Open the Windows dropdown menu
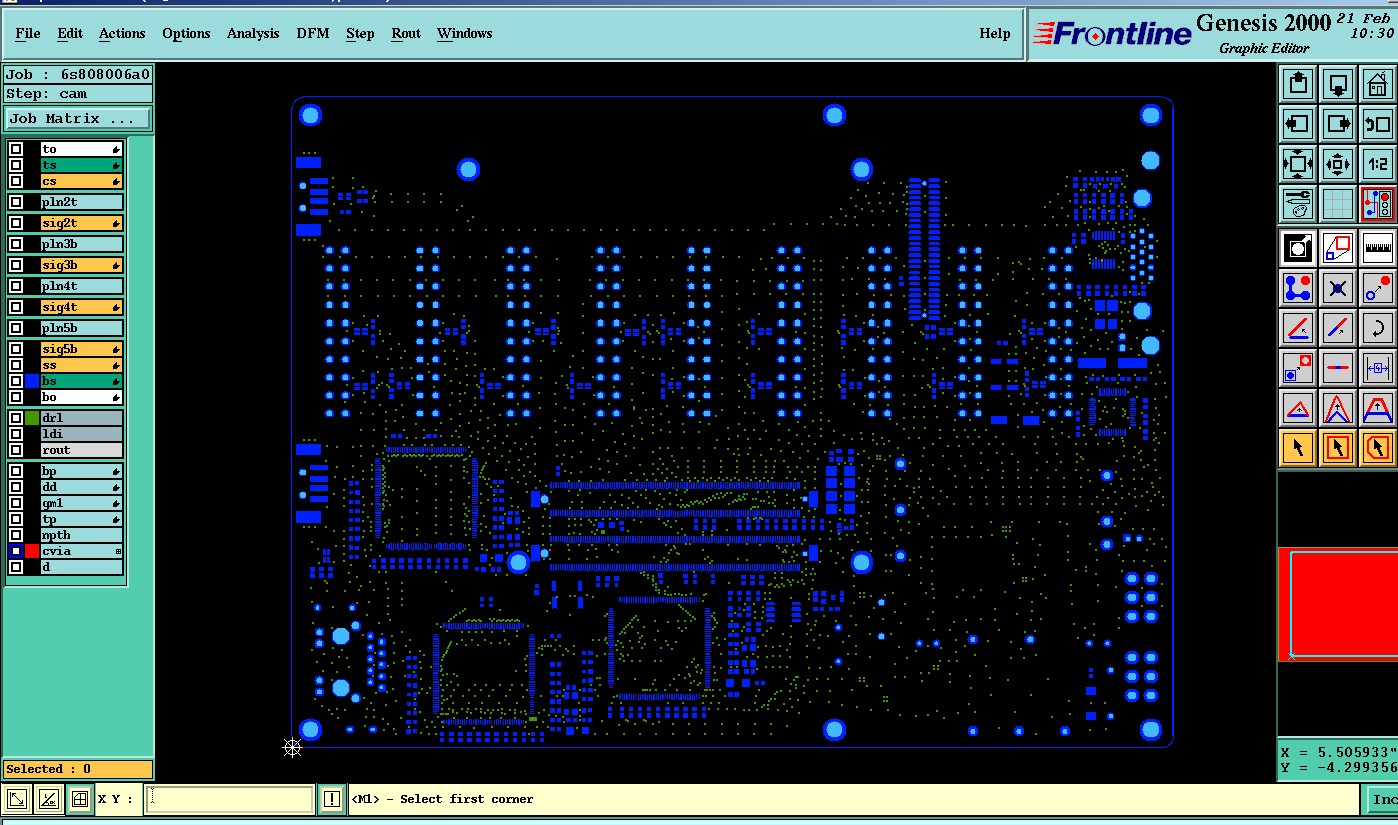Screen dimensions: 1398x825 coord(465,33)
